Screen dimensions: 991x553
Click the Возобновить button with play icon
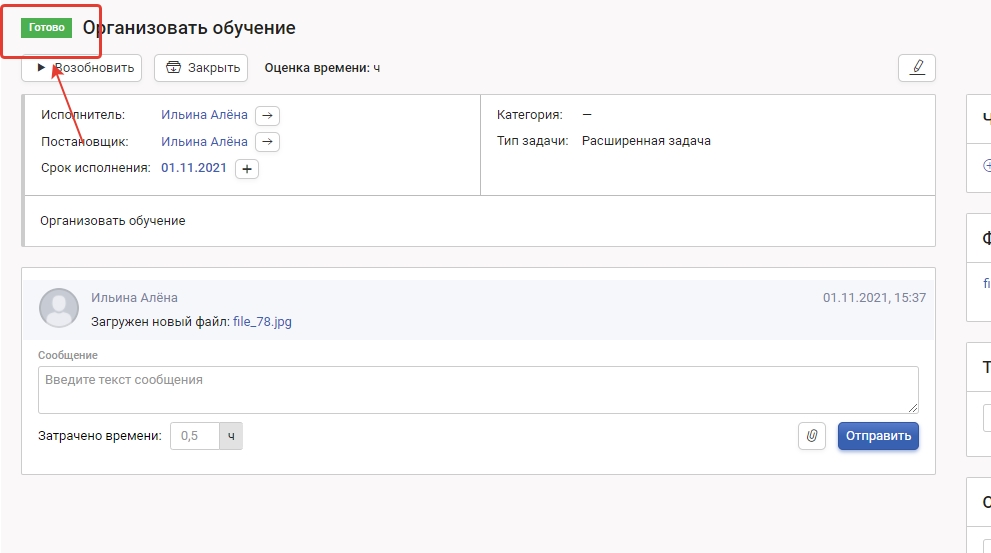pyautogui.click(x=82, y=68)
